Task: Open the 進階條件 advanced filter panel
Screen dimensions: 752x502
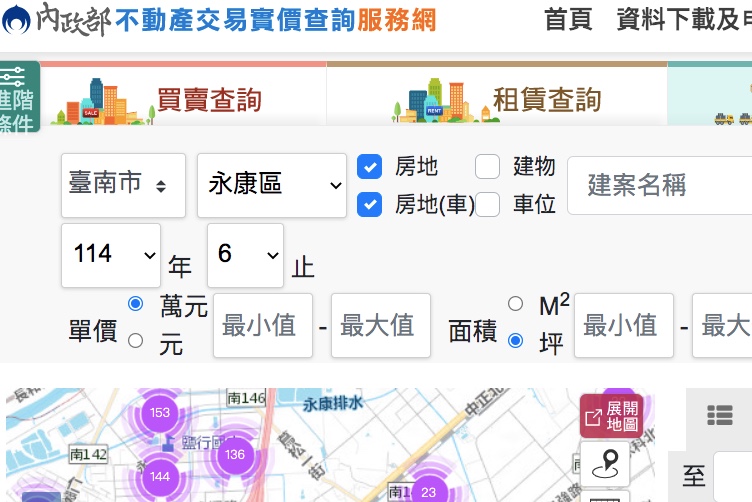Action: point(18,96)
